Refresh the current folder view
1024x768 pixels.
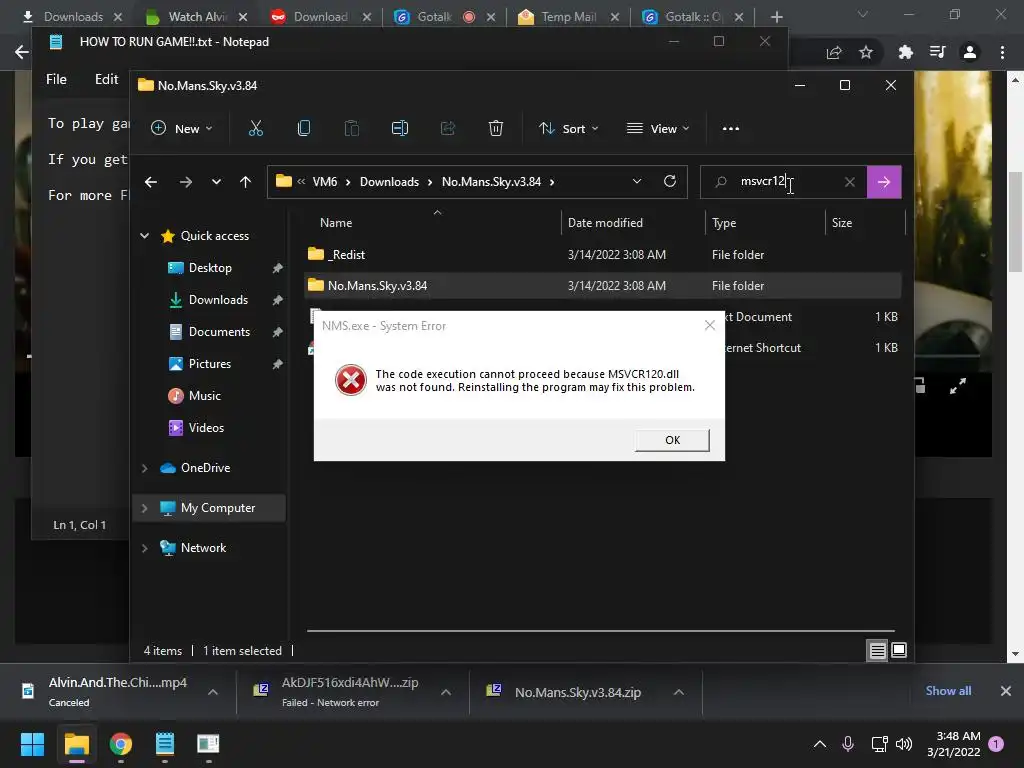coord(669,182)
